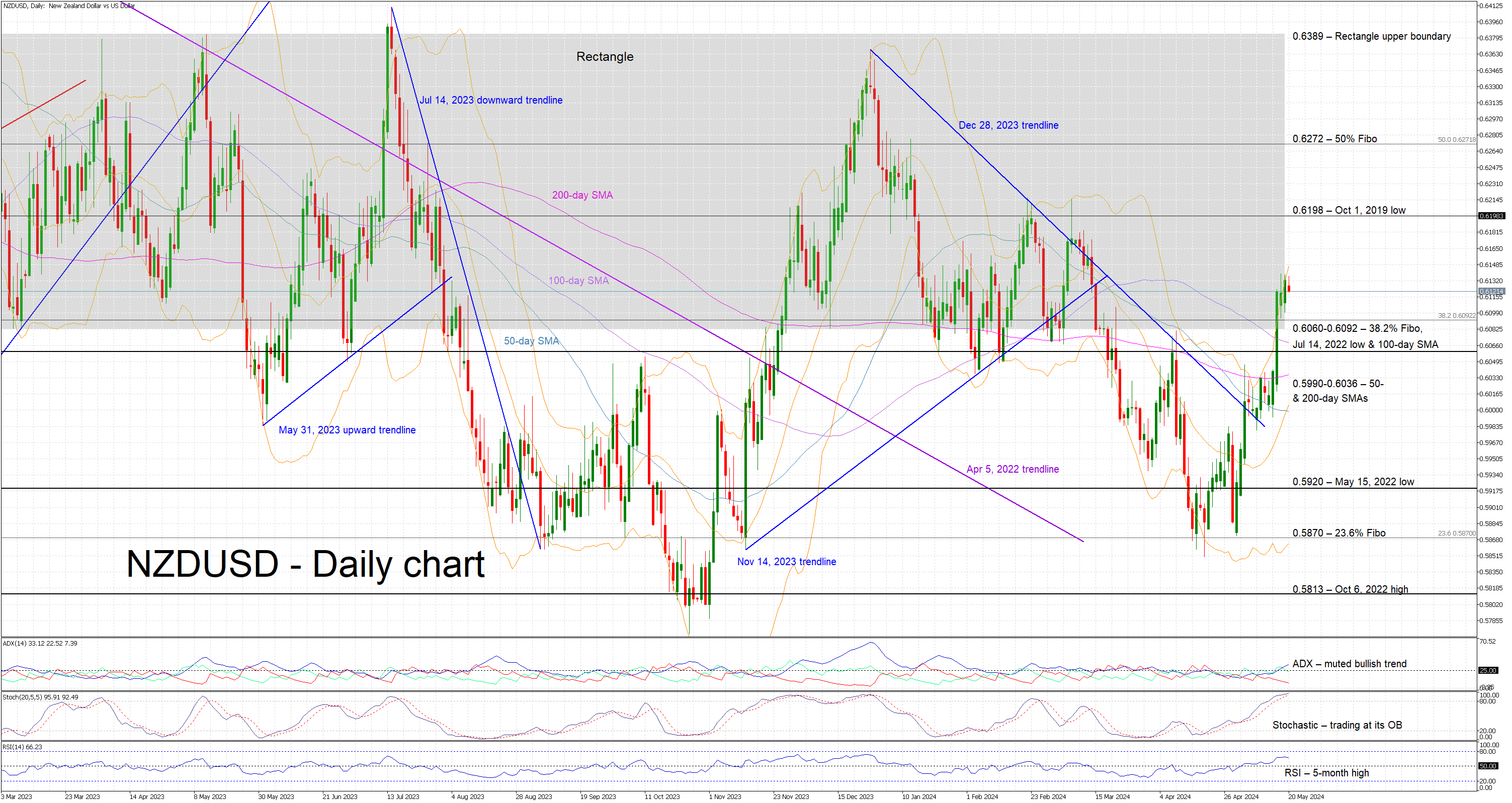Select the ADX 25.00 level marker

click(x=1488, y=670)
